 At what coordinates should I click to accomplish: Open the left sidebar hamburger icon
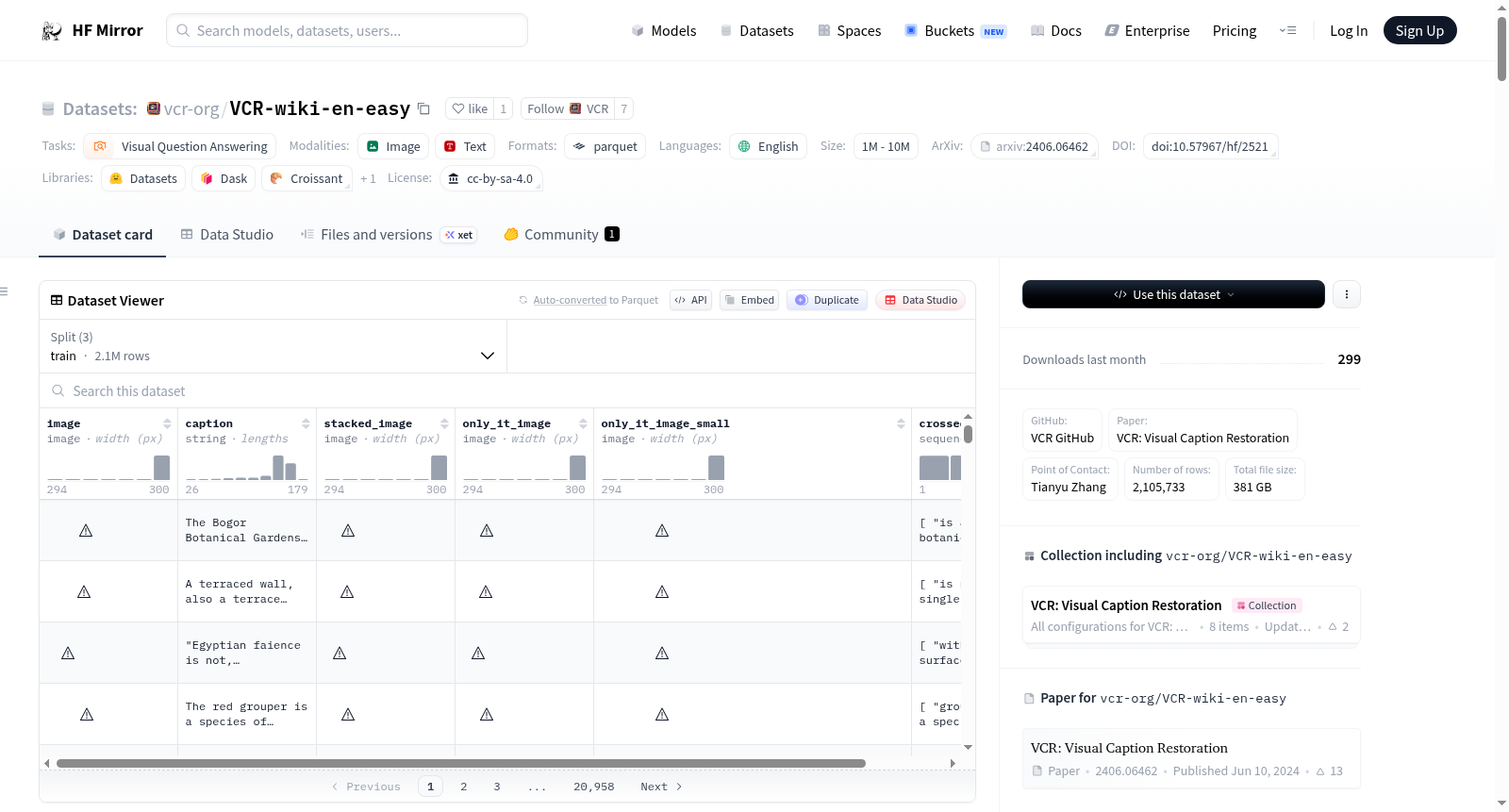4,291
